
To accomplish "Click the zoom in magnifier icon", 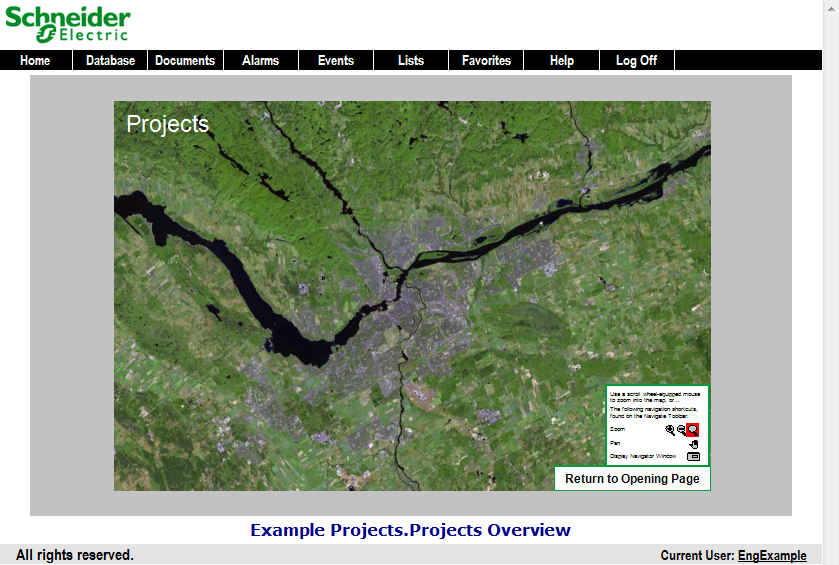I will [670, 429].
